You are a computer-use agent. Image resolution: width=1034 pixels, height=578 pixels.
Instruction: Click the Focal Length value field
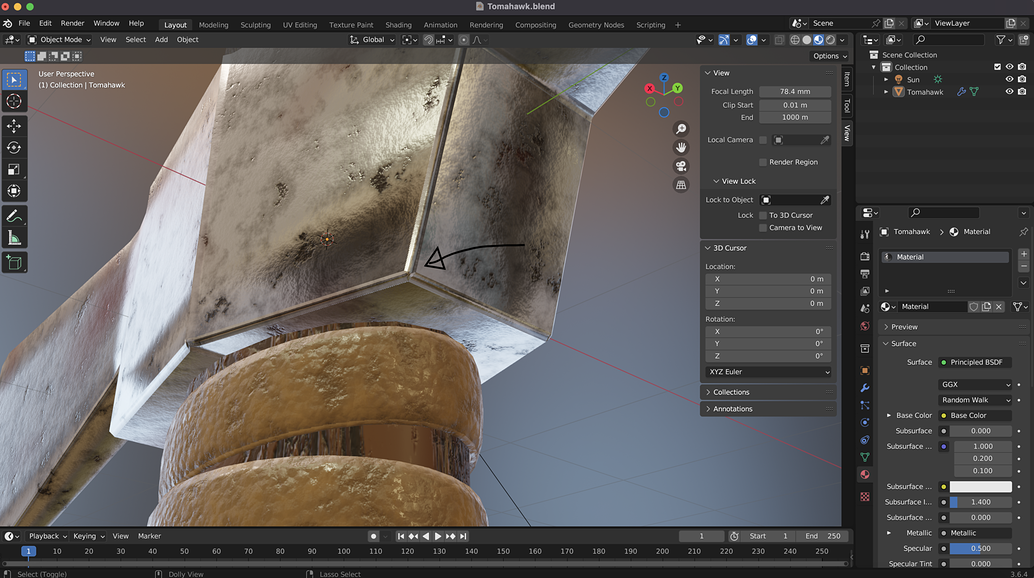pos(795,92)
